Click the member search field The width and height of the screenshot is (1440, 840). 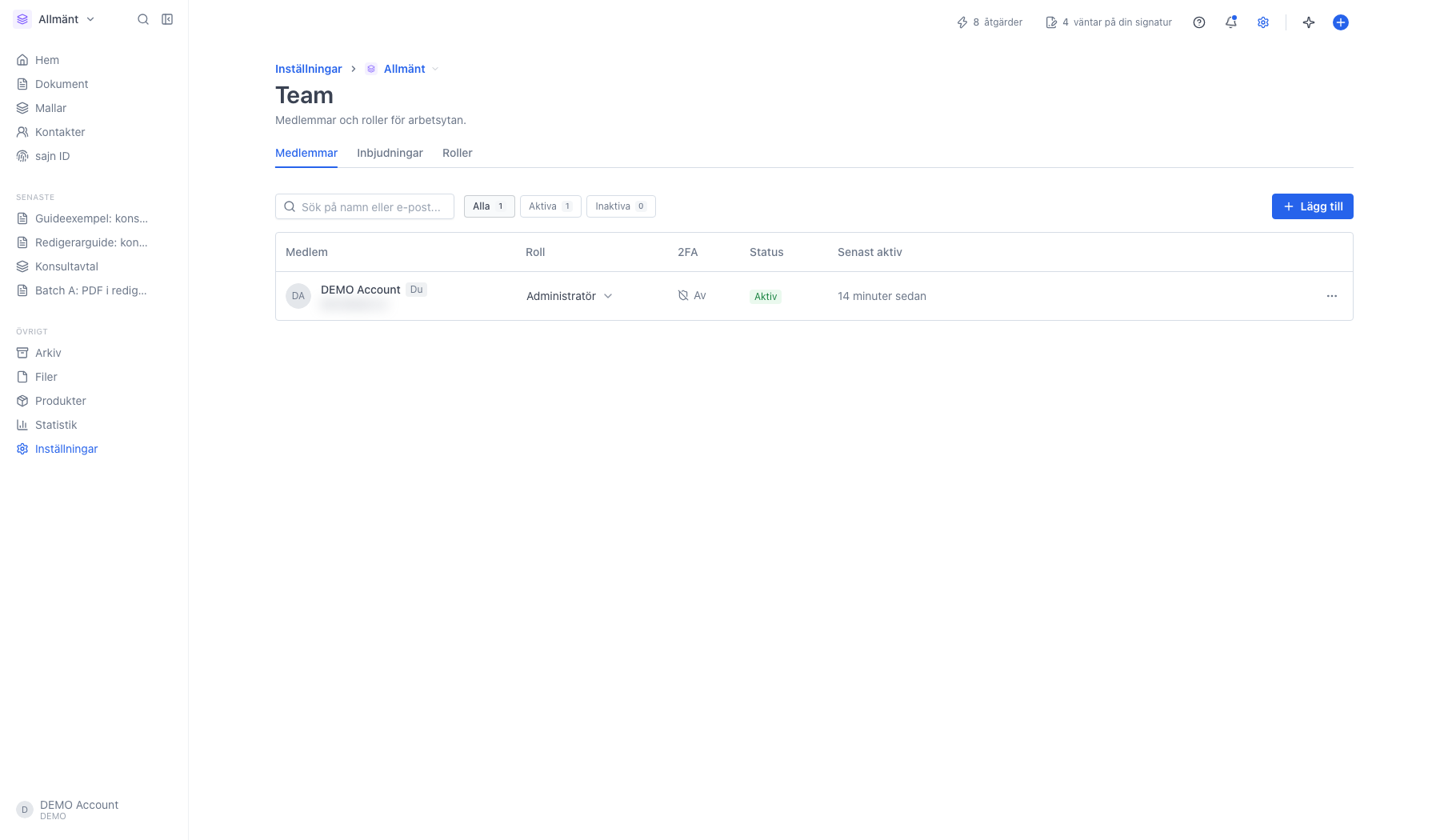pyautogui.click(x=365, y=206)
